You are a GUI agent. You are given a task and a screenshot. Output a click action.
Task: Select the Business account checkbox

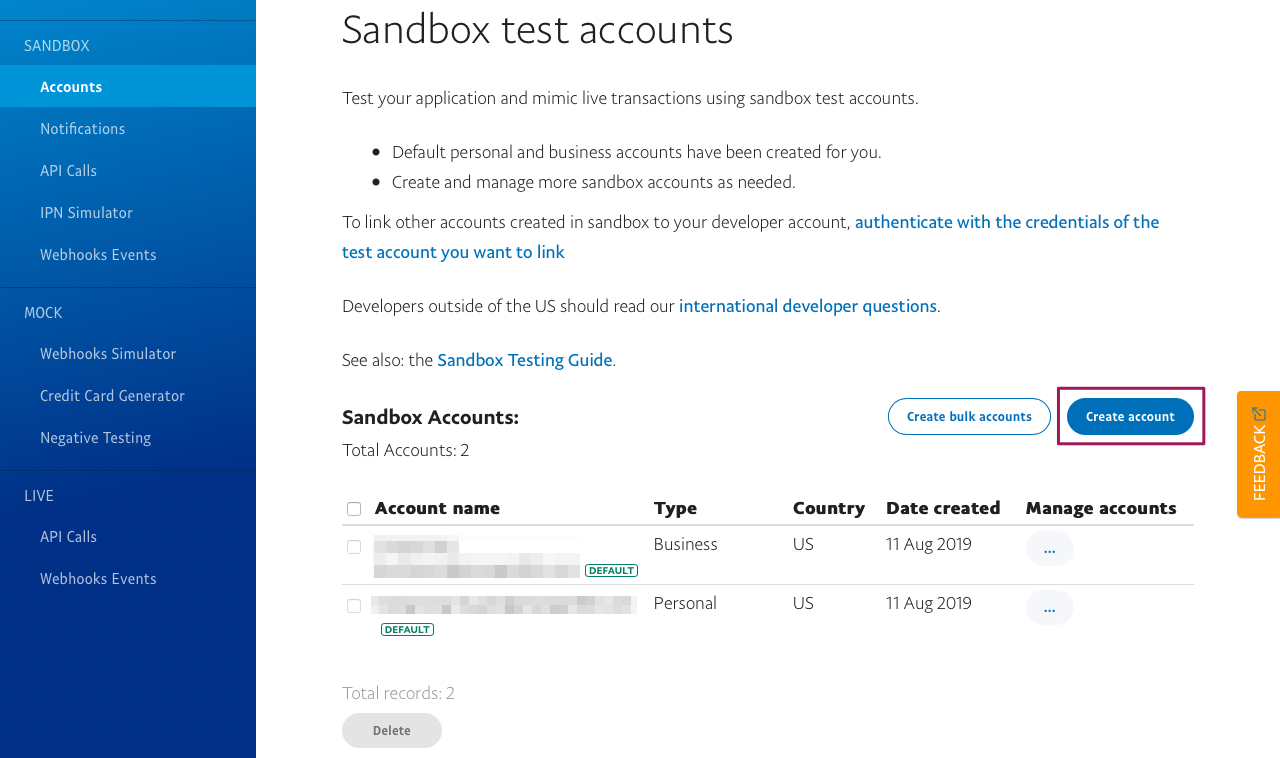(x=354, y=547)
